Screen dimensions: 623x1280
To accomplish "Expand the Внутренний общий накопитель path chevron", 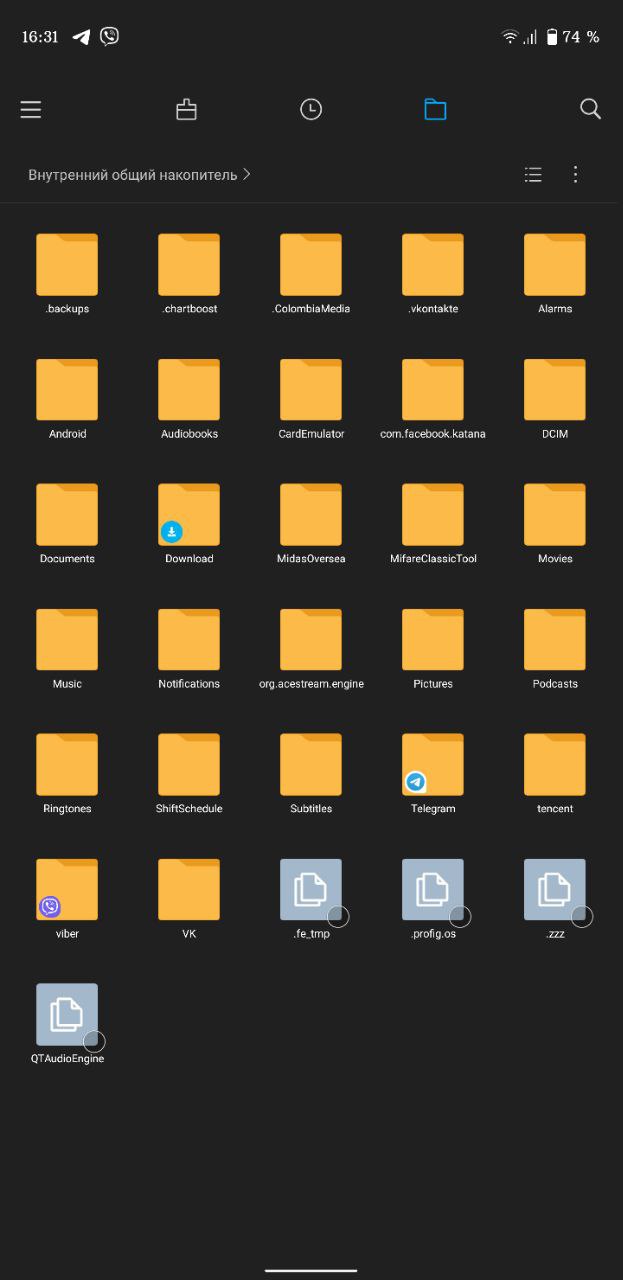I will pyautogui.click(x=247, y=174).
